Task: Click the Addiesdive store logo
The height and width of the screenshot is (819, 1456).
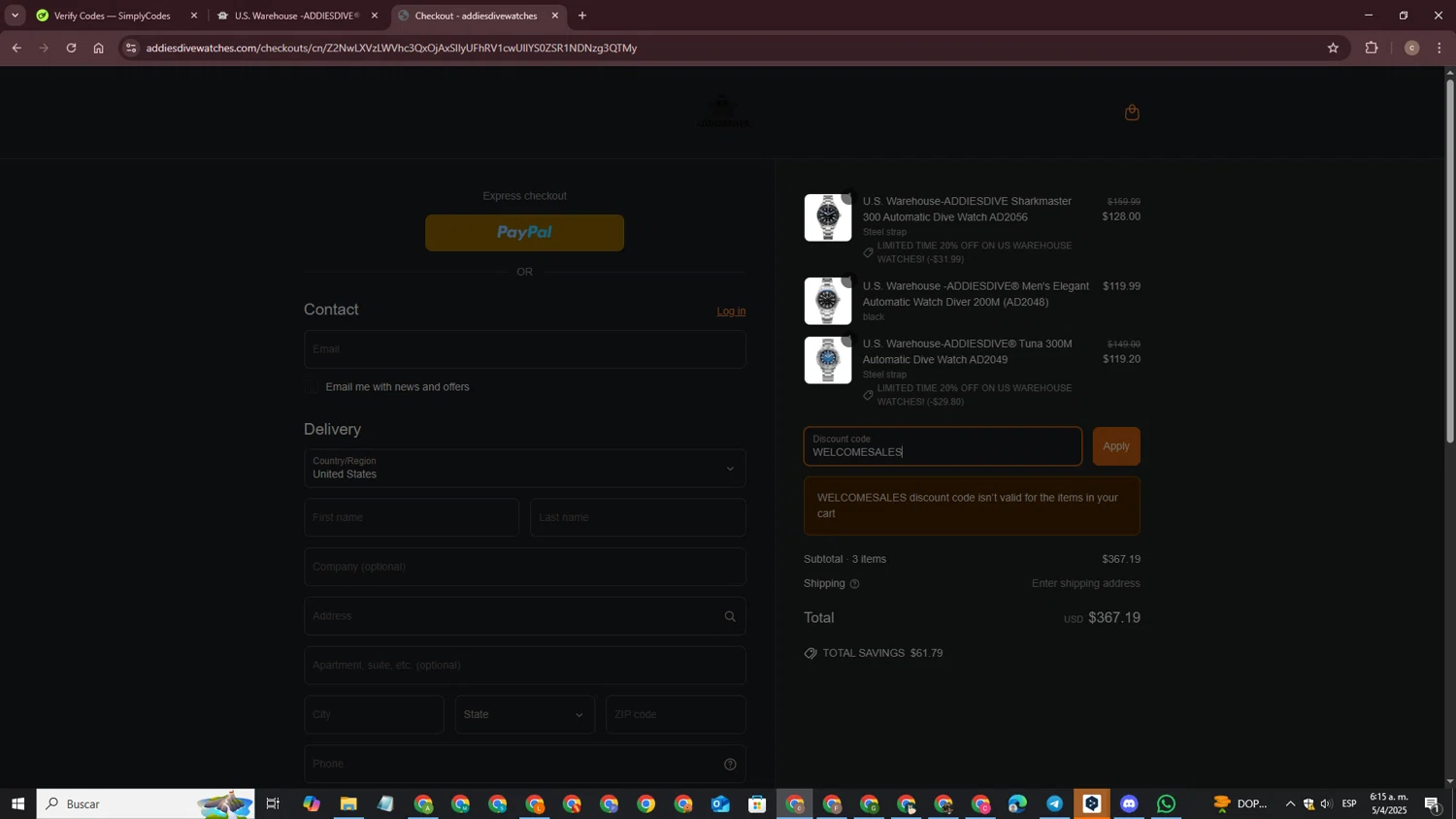Action: coord(723,113)
